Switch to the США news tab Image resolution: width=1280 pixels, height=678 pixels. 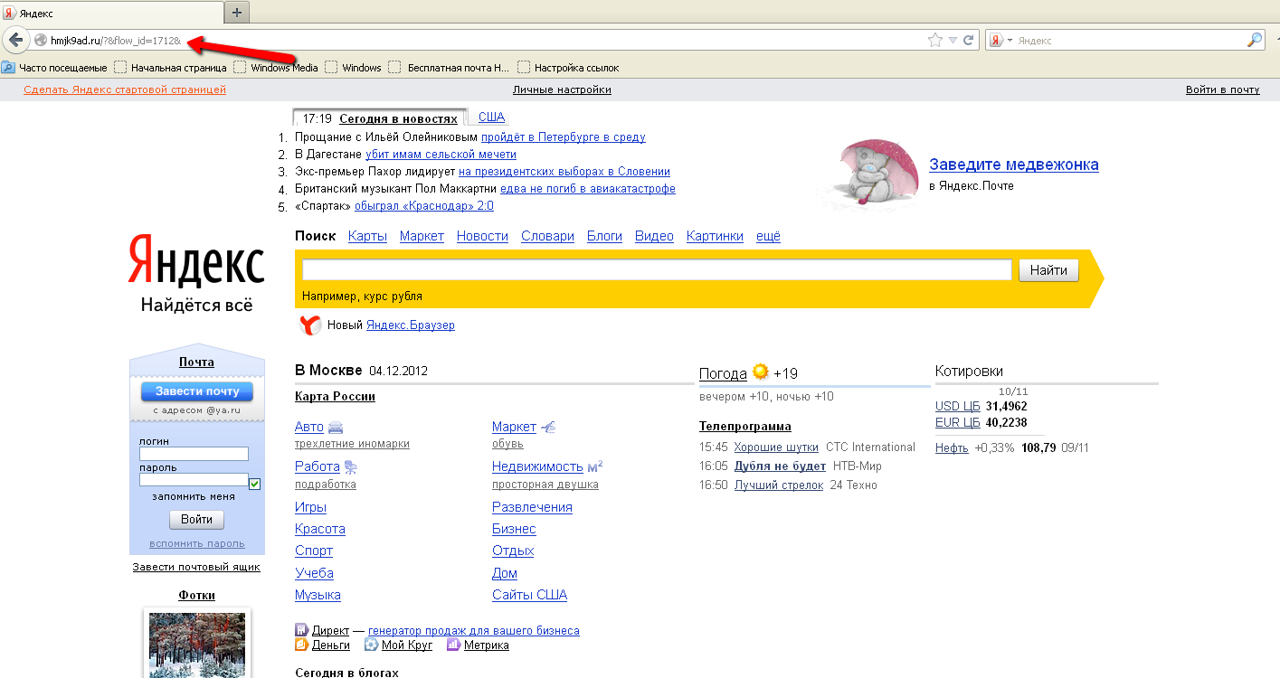491,117
